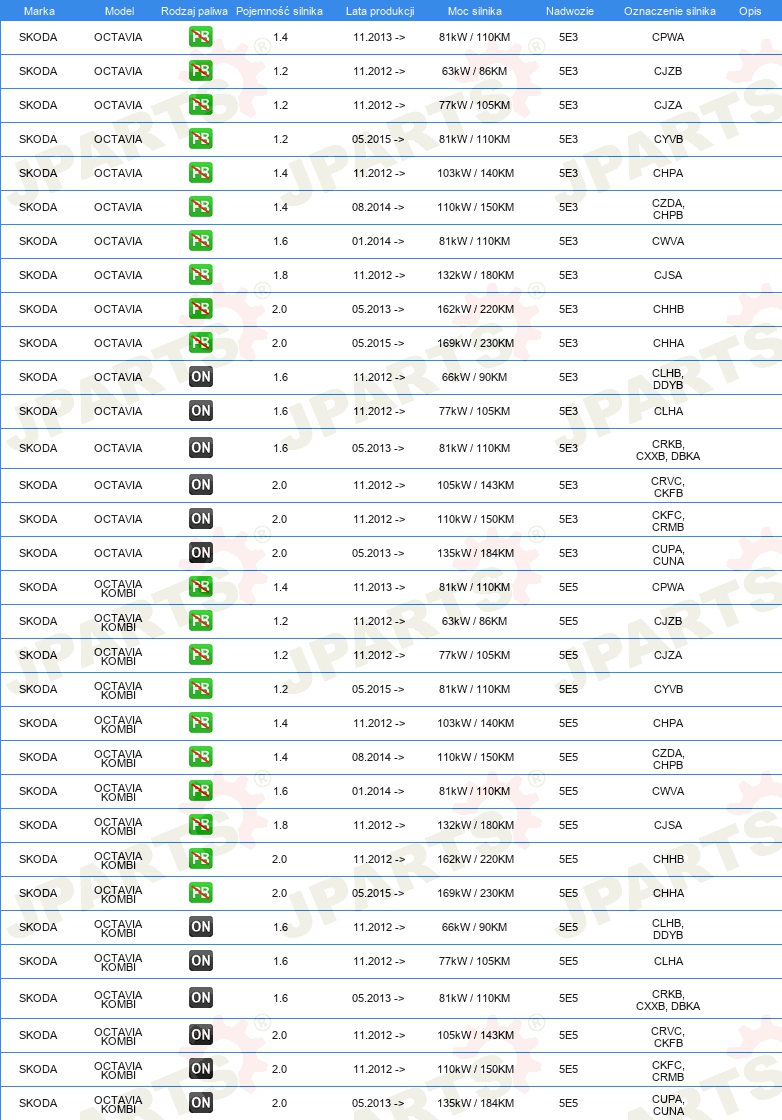This screenshot has height=1120, width=782.
Task: Click the 'Opis' column header
Action: pyautogui.click(x=750, y=11)
